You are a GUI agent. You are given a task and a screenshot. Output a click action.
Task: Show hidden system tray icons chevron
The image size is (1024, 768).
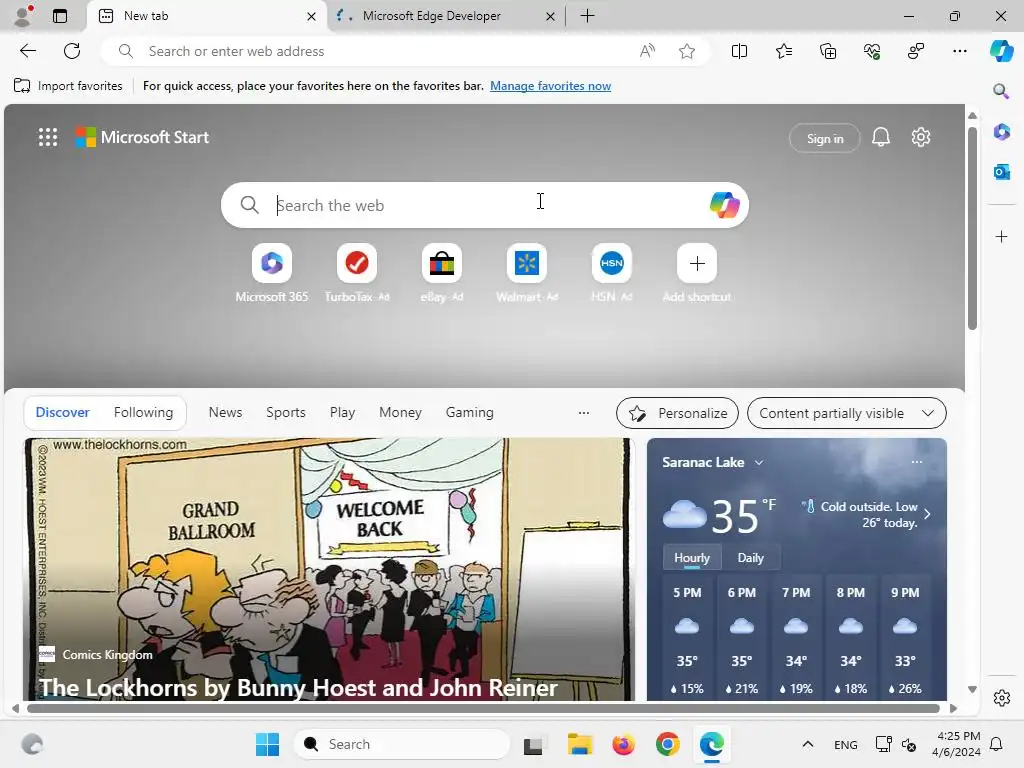pos(808,744)
